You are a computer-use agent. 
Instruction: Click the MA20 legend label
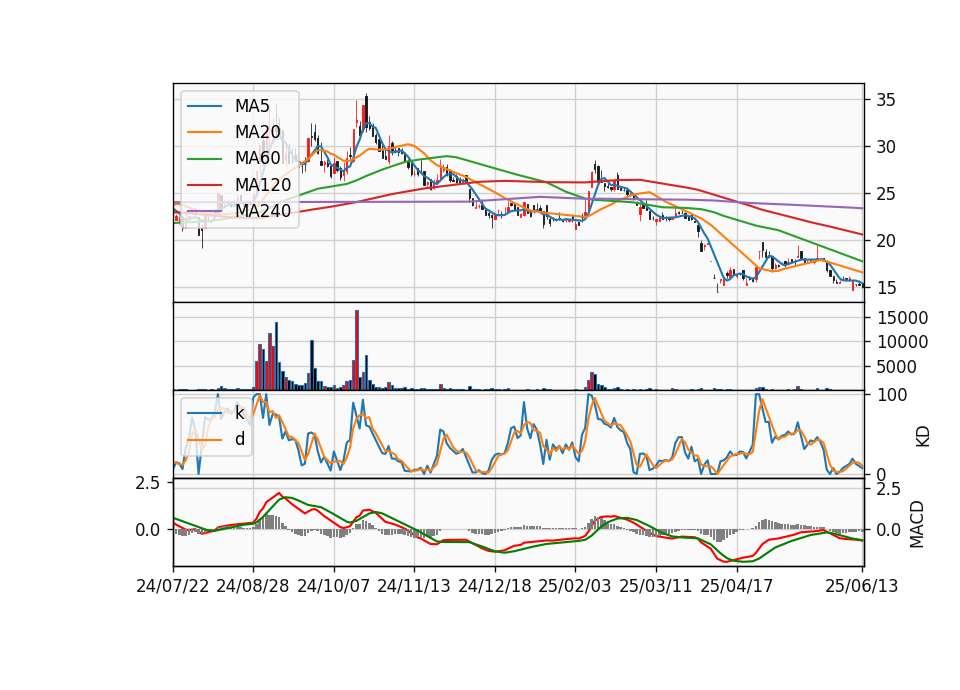(257, 132)
